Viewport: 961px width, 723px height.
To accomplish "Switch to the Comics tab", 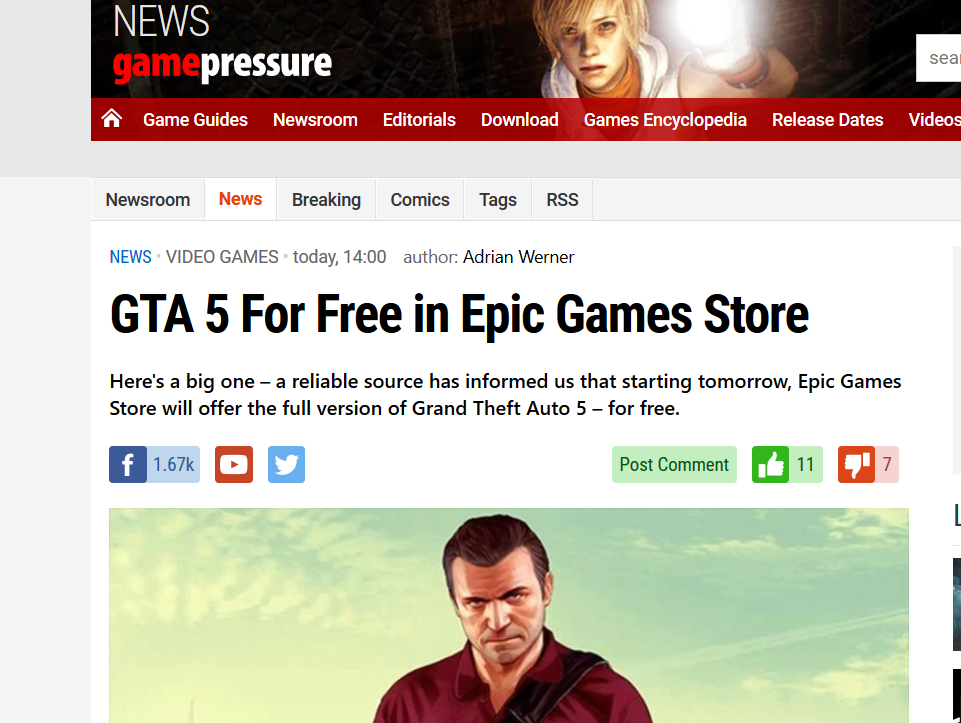I will pyautogui.click(x=420, y=200).
